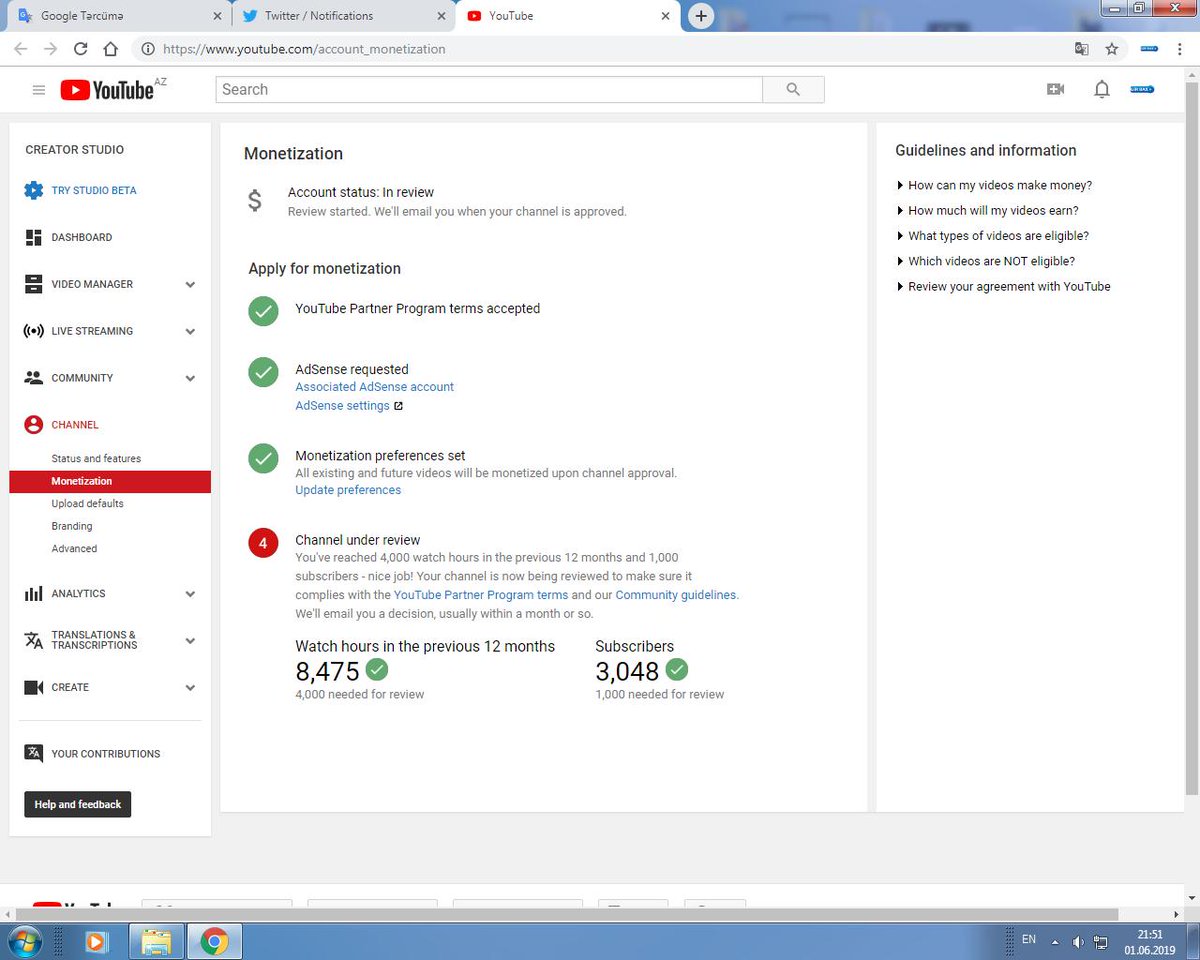This screenshot has width=1200, height=960.
Task: Click the translate page icon in address bar
Action: pyautogui.click(x=1081, y=48)
